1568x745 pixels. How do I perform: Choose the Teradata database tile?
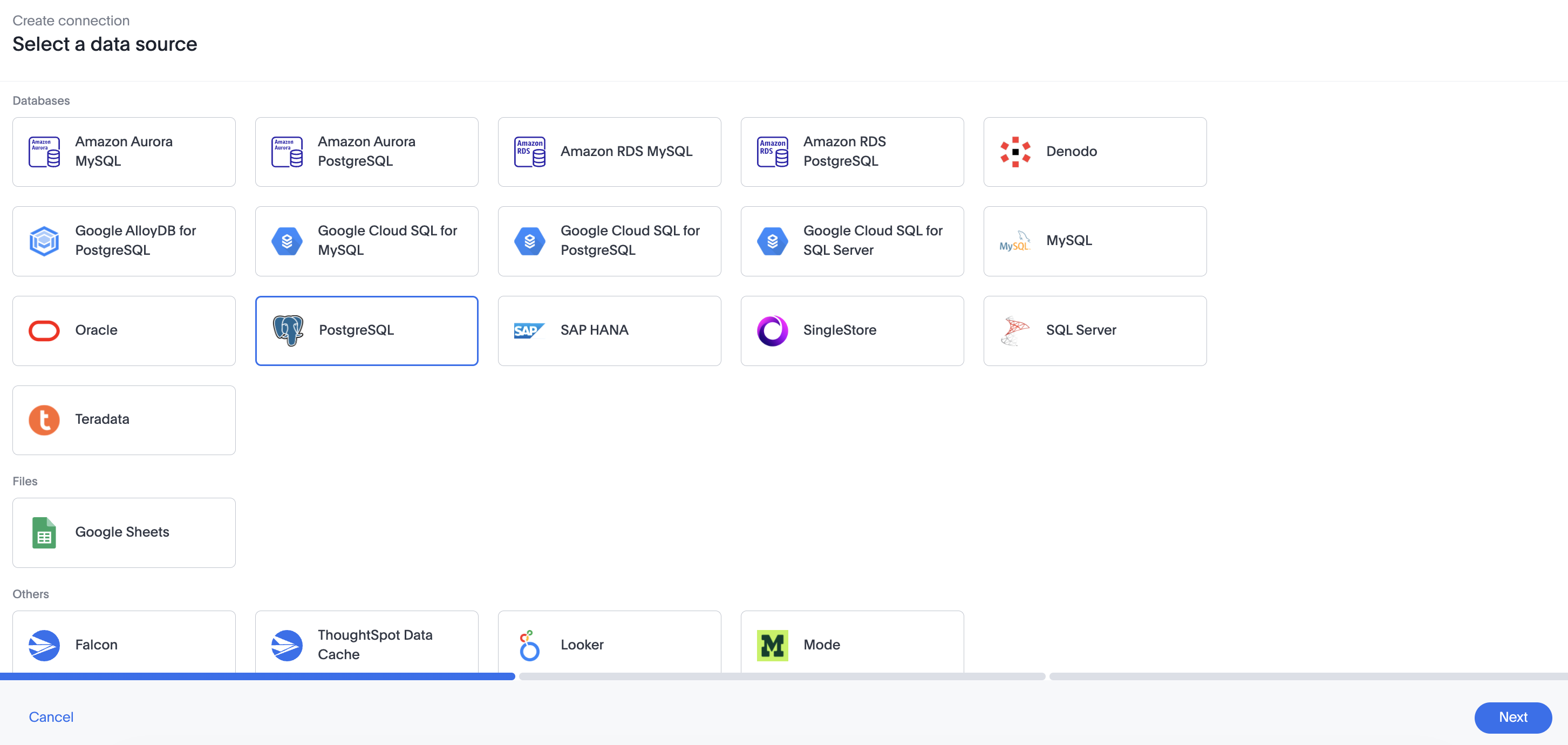click(x=124, y=419)
